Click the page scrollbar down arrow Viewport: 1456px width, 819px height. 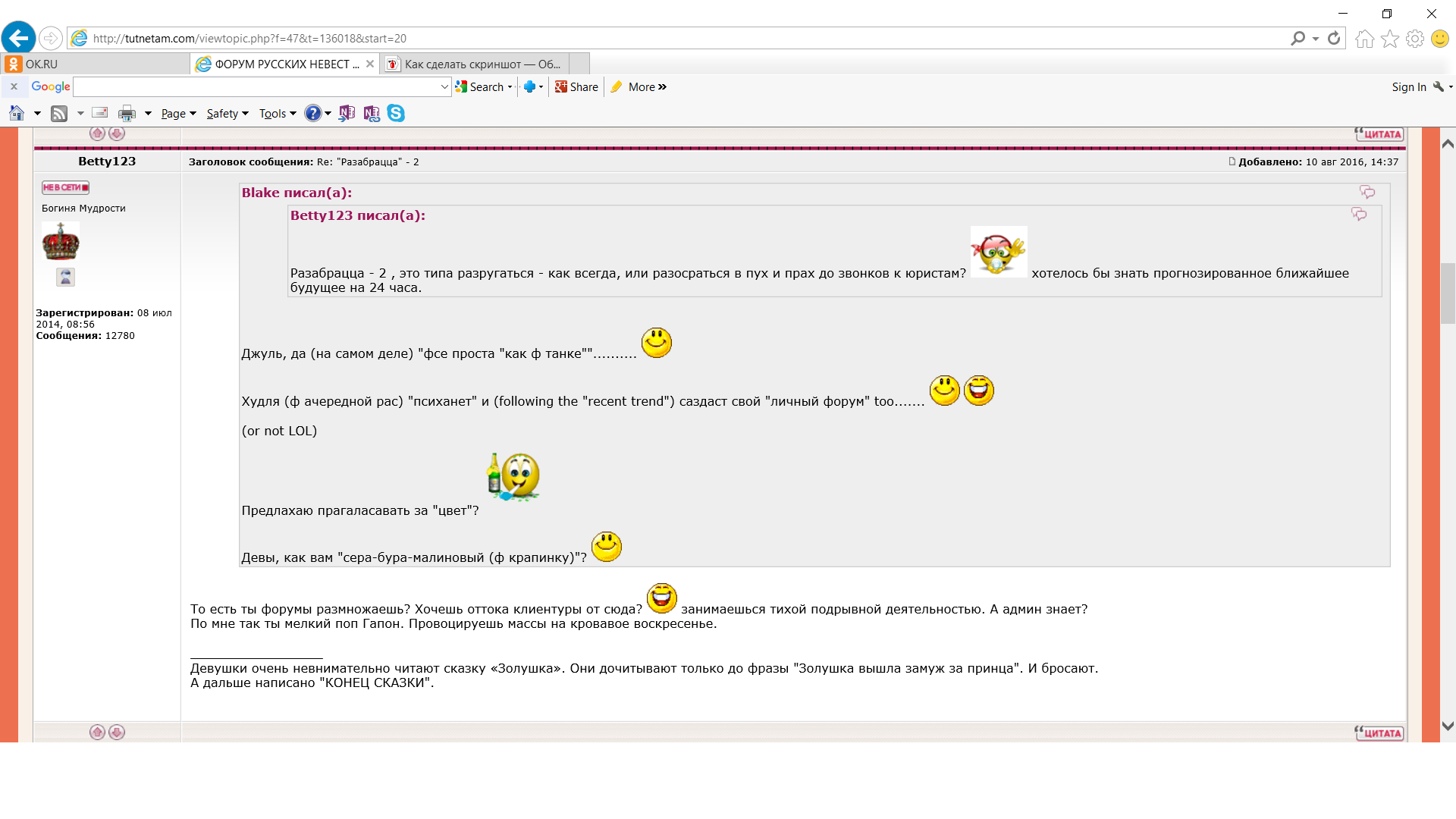(x=1447, y=726)
